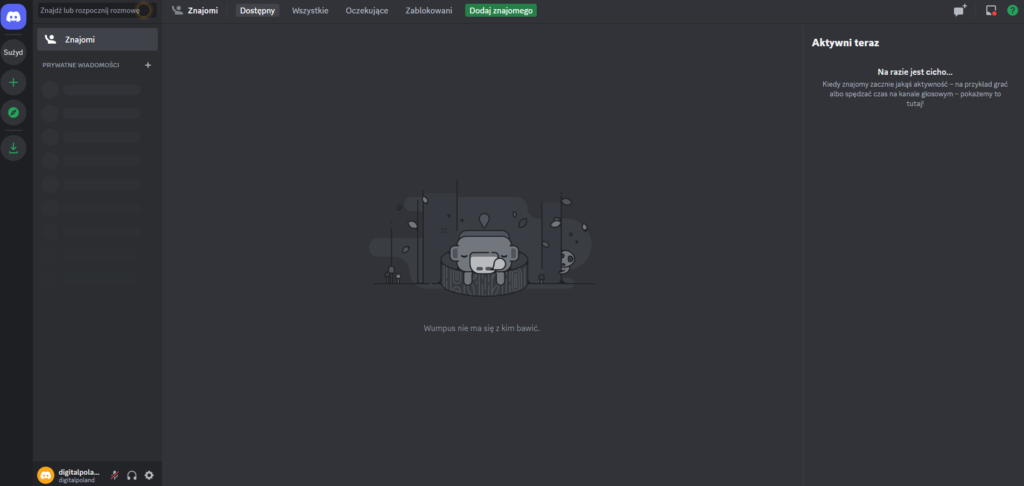Click Znajomi header icon at top
Screen dimensions: 1024x486
[177, 10]
